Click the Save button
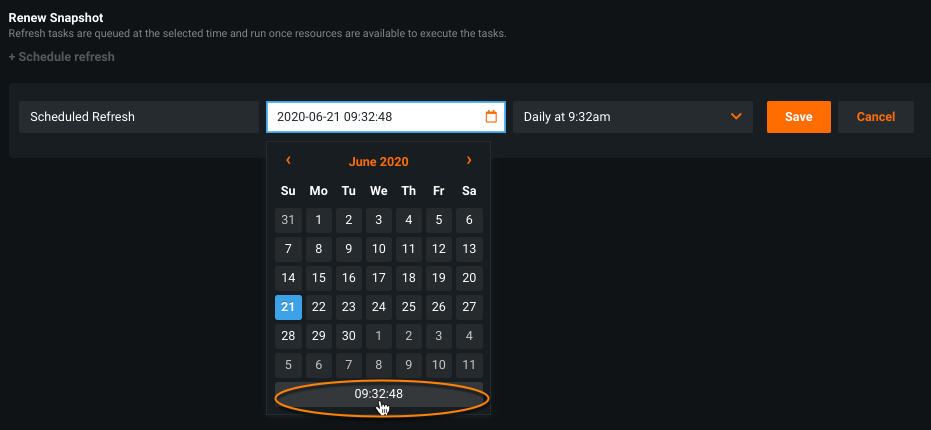This screenshot has width=931, height=430. (x=798, y=117)
